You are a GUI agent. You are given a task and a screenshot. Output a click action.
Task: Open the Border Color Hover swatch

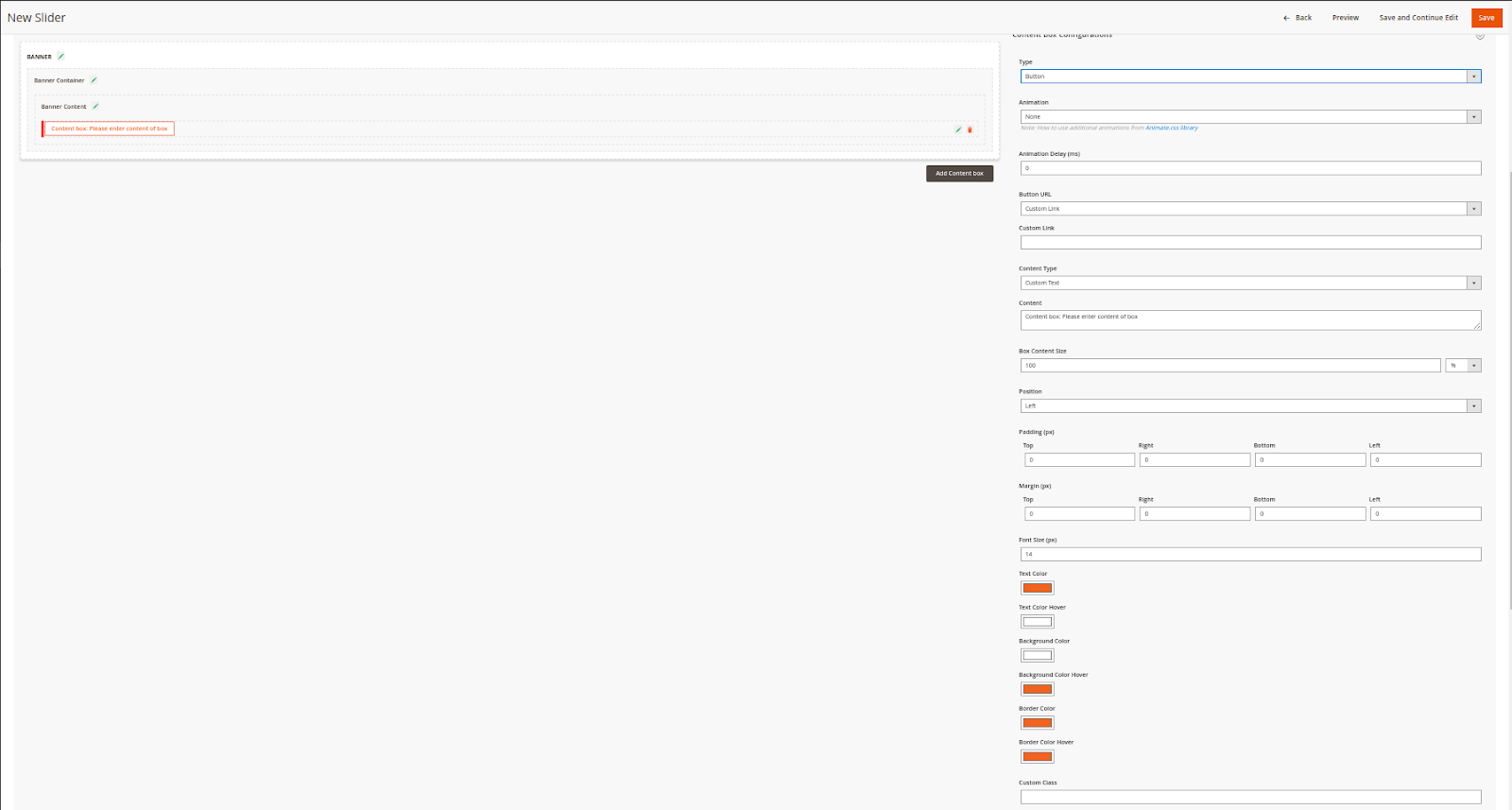click(1037, 756)
